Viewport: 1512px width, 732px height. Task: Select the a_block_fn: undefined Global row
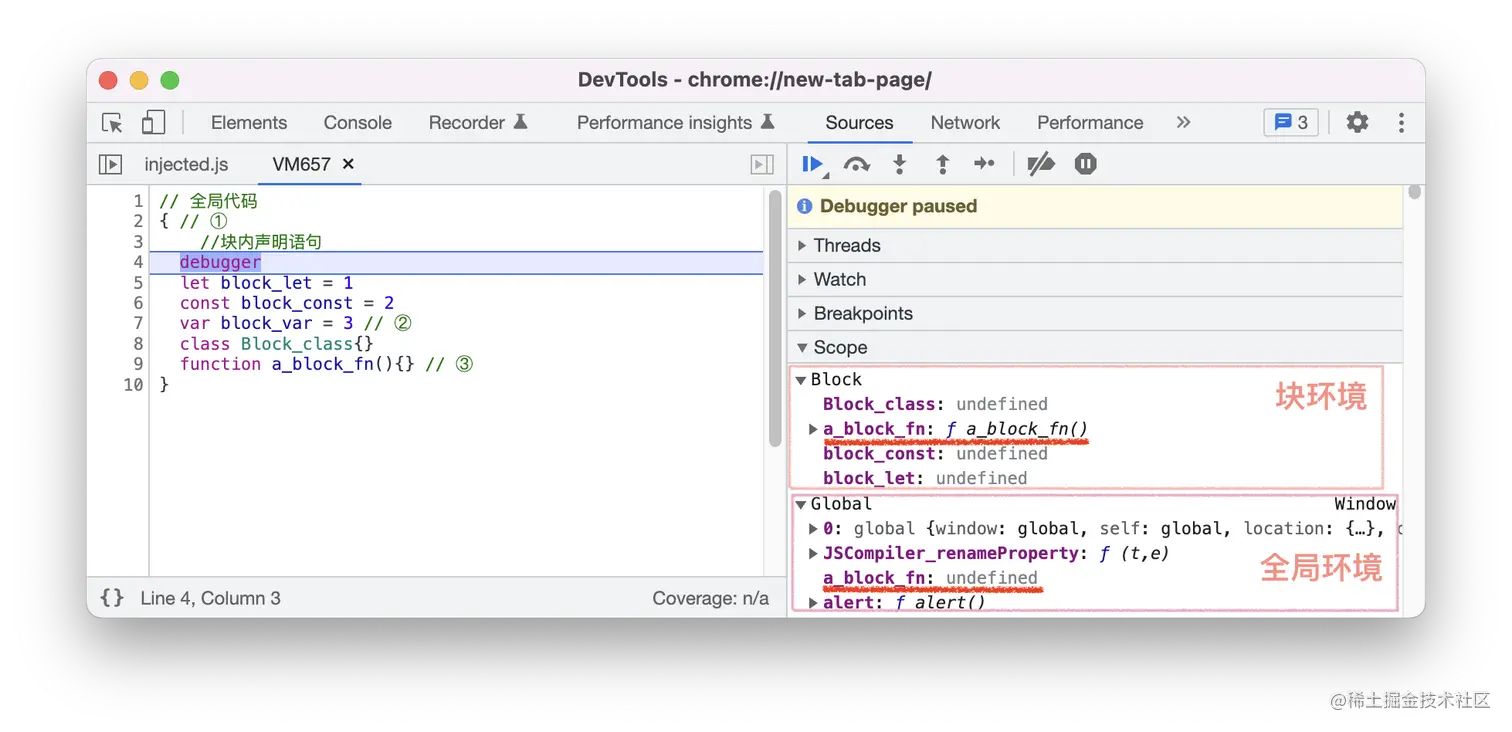[930, 577]
